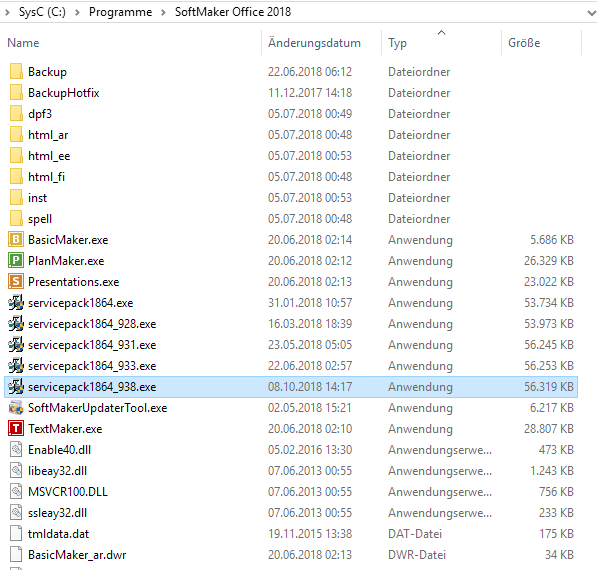Select the file name SoftMakerUpdaterTool.exe

pos(97,408)
